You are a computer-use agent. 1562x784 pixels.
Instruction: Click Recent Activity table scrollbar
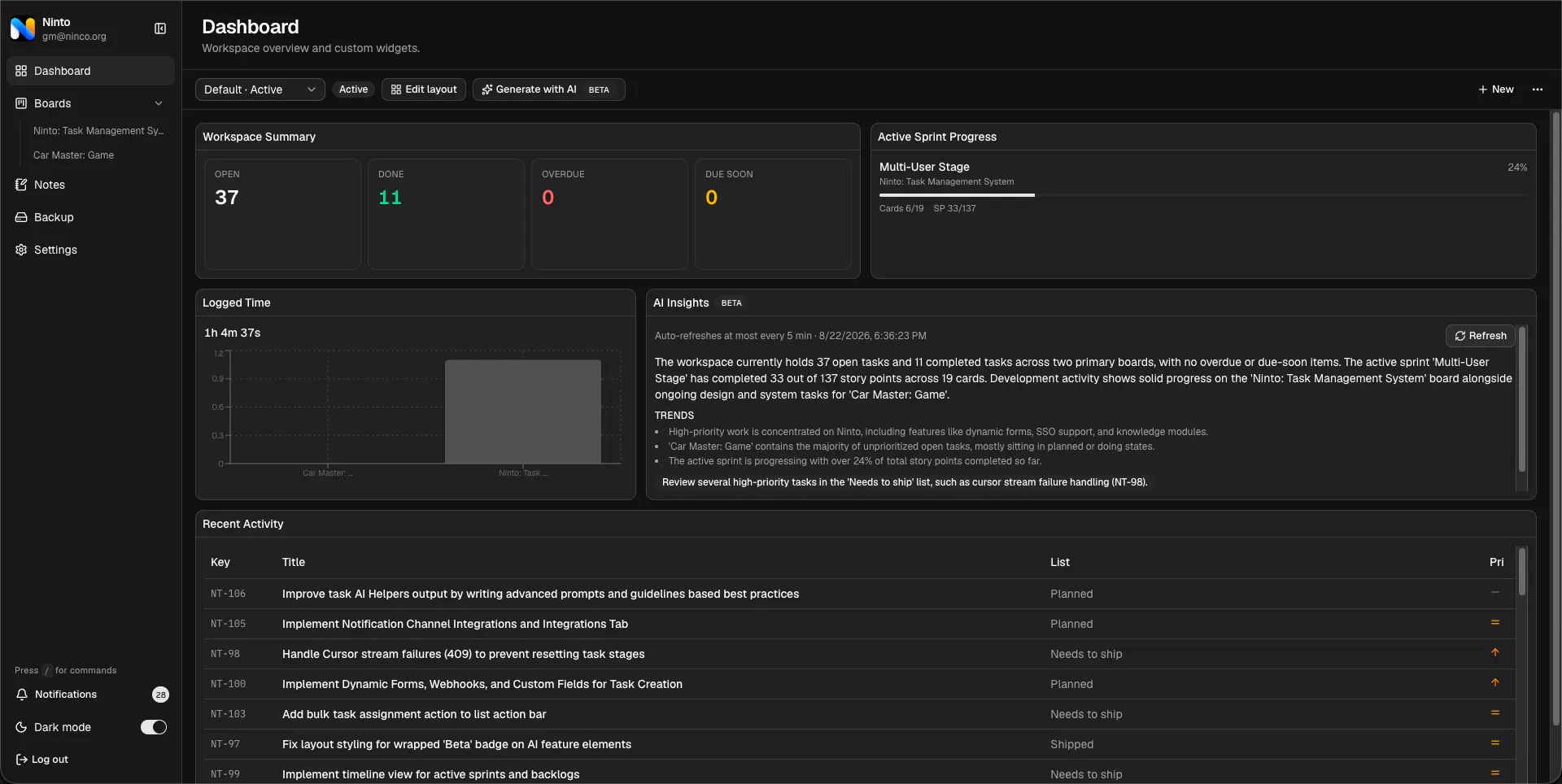click(1521, 572)
